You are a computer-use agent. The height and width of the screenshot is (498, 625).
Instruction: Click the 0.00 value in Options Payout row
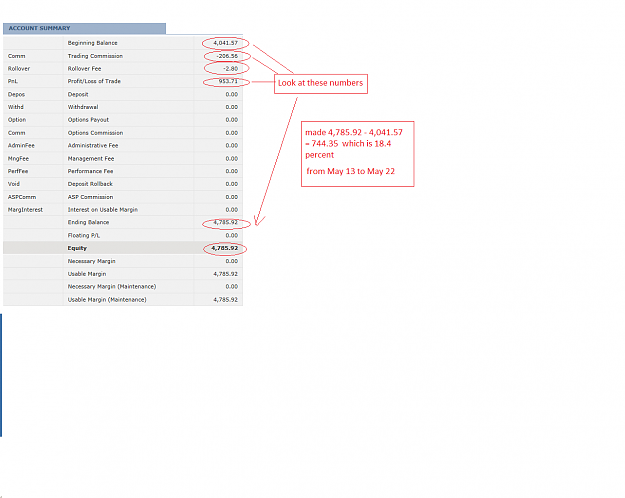[x=232, y=120]
